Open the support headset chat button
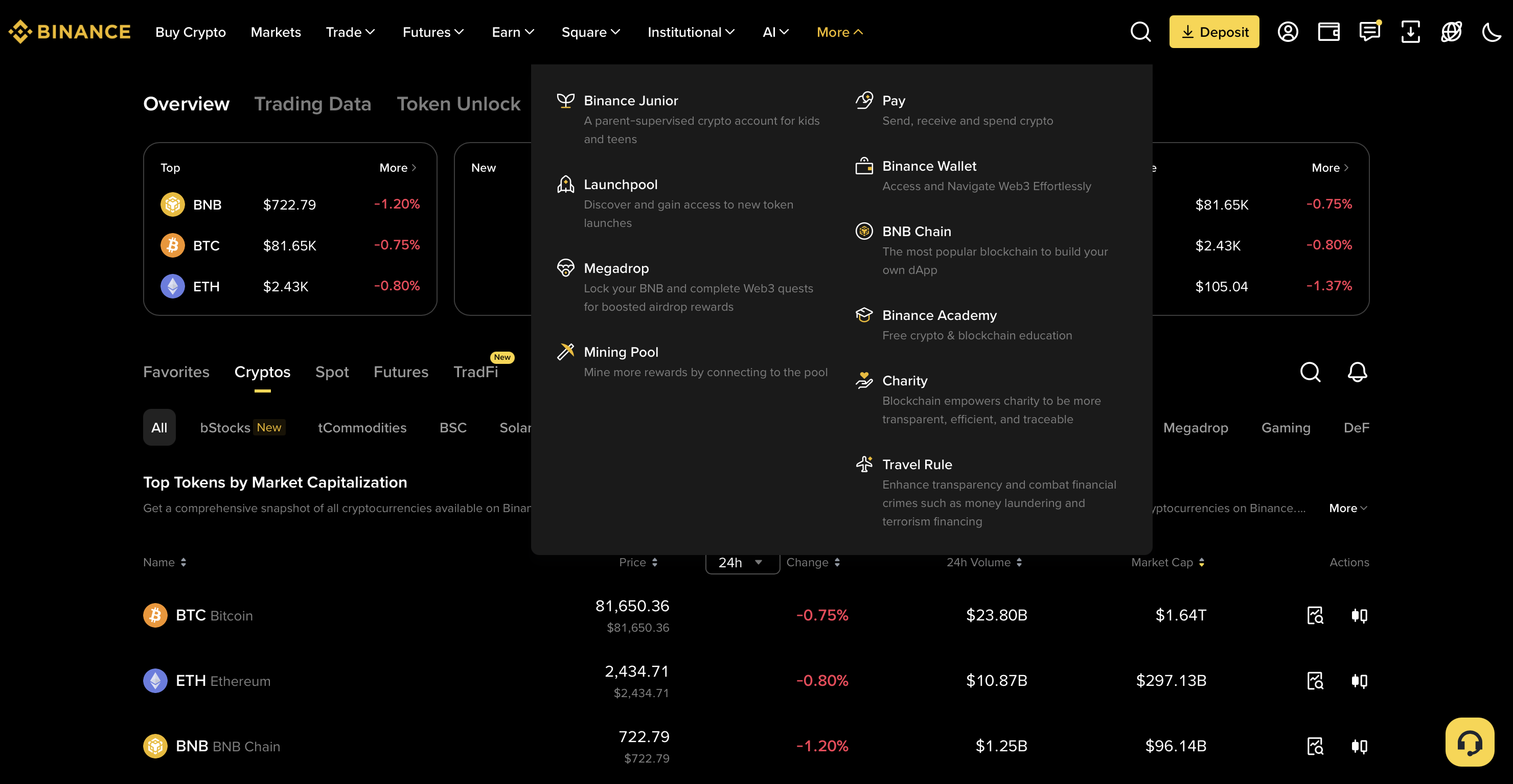The width and height of the screenshot is (1513, 784). click(1470, 742)
